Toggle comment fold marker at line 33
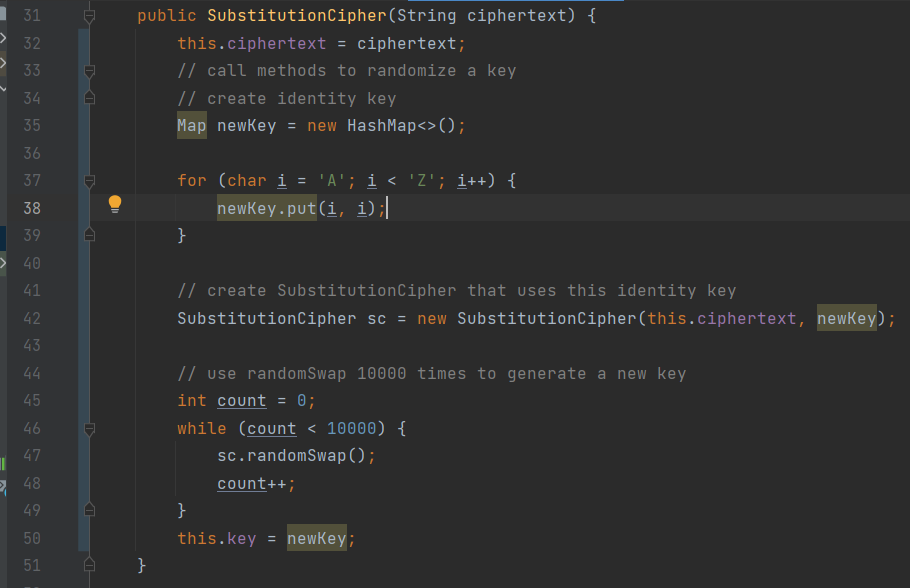This screenshot has height=588, width=910. pos(89,71)
